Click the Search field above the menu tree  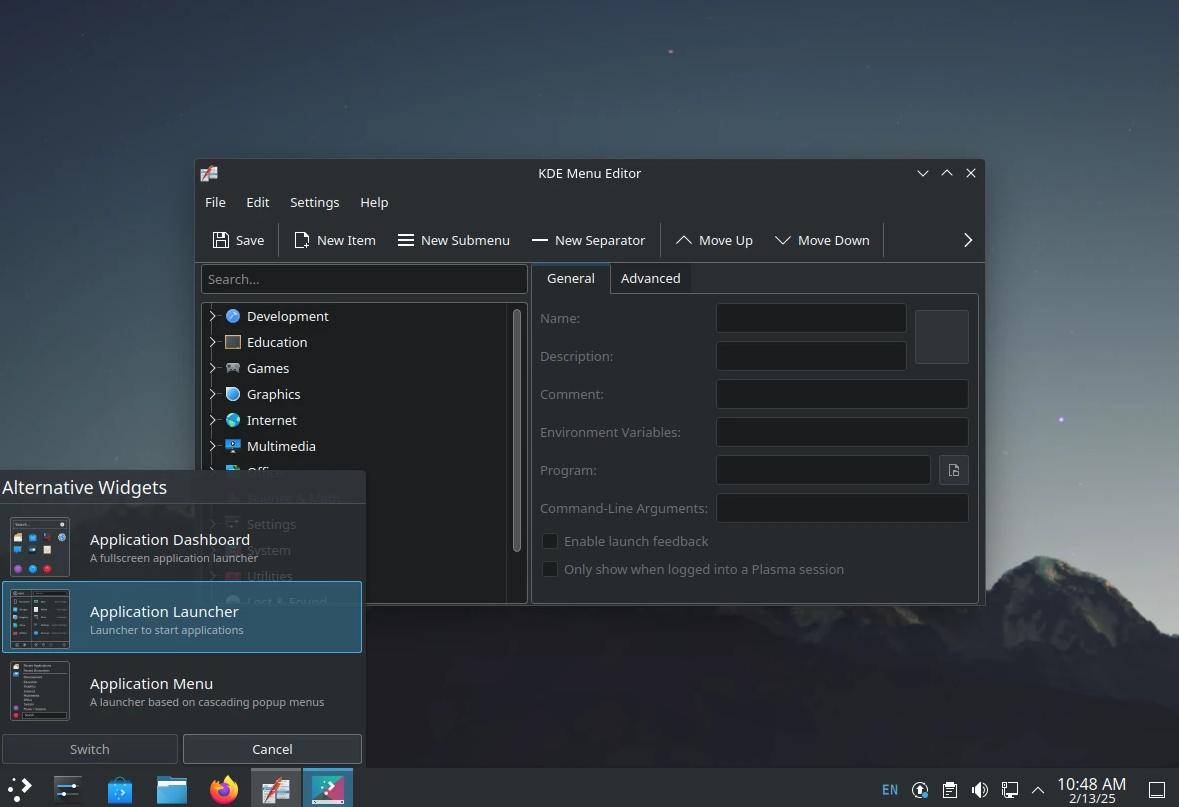(364, 279)
